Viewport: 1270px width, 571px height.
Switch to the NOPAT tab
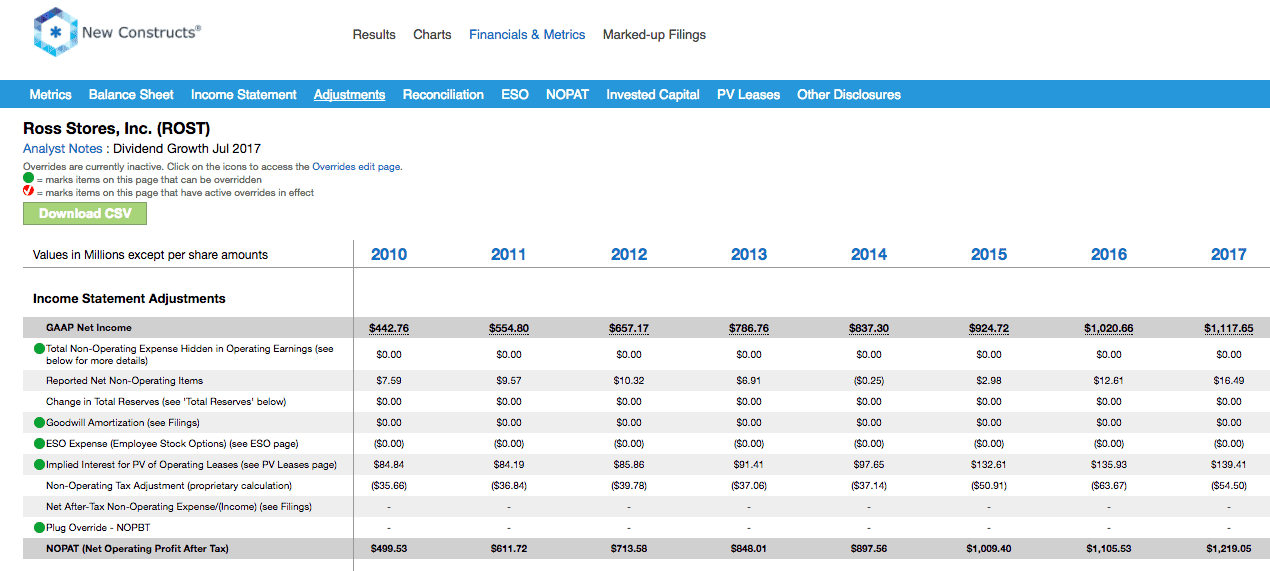pyautogui.click(x=567, y=95)
